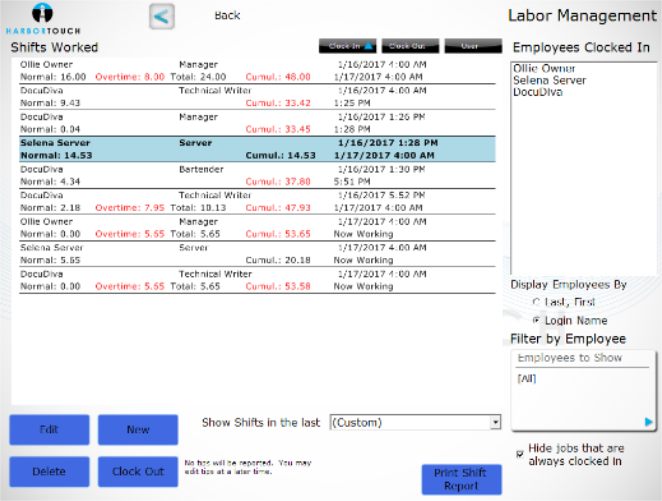Click the Edit button
This screenshot has width=662, height=501.
click(49, 430)
